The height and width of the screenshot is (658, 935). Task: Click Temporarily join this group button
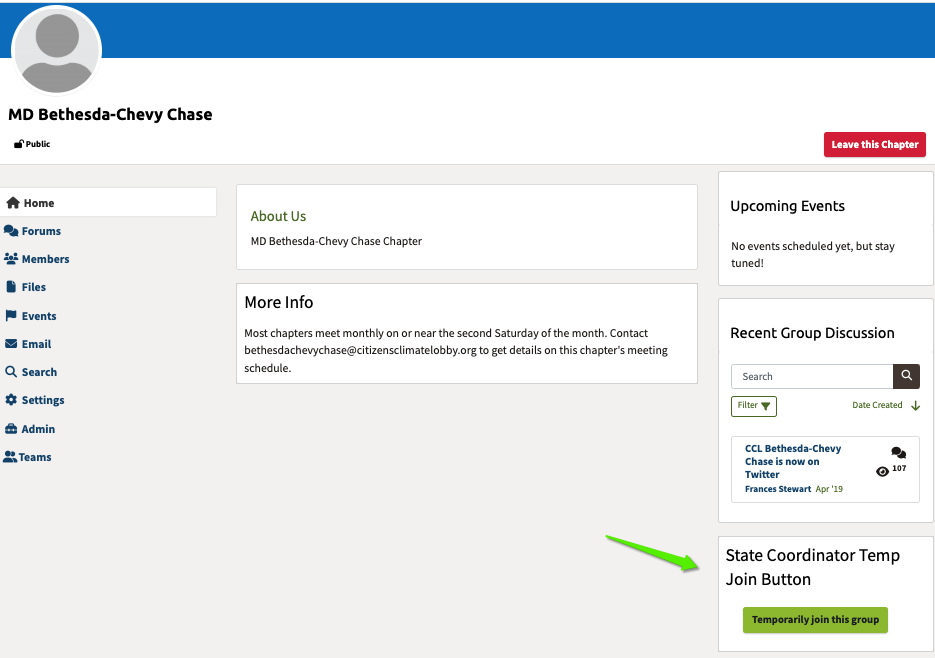tap(815, 620)
